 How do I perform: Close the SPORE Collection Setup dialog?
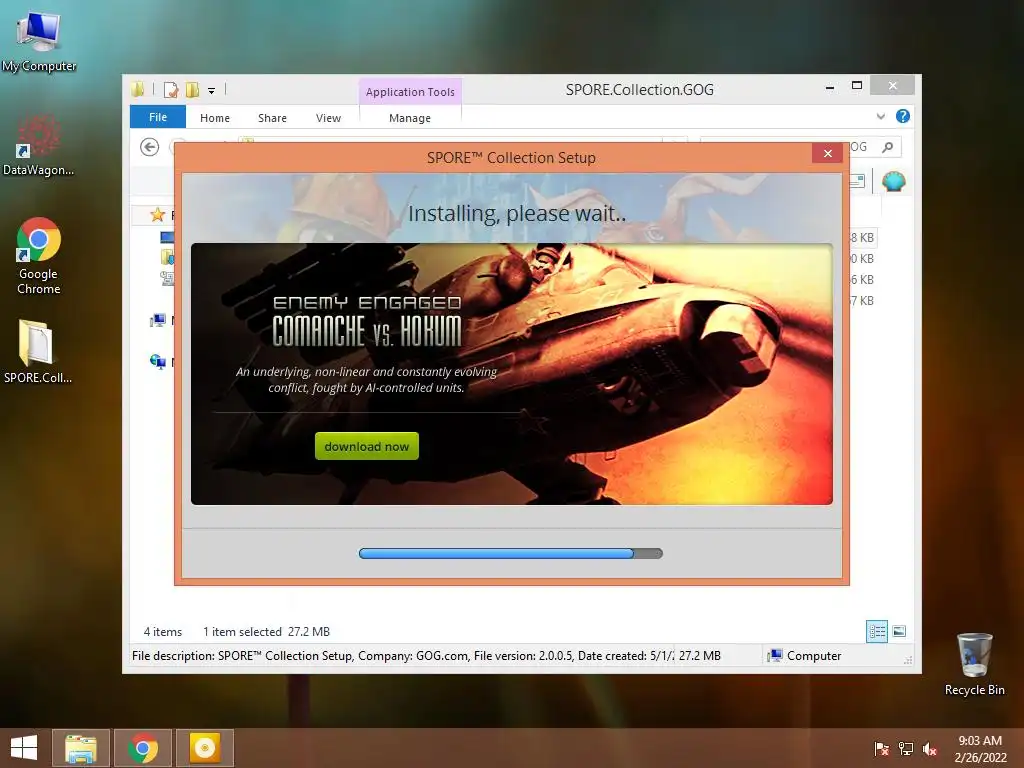pos(827,153)
